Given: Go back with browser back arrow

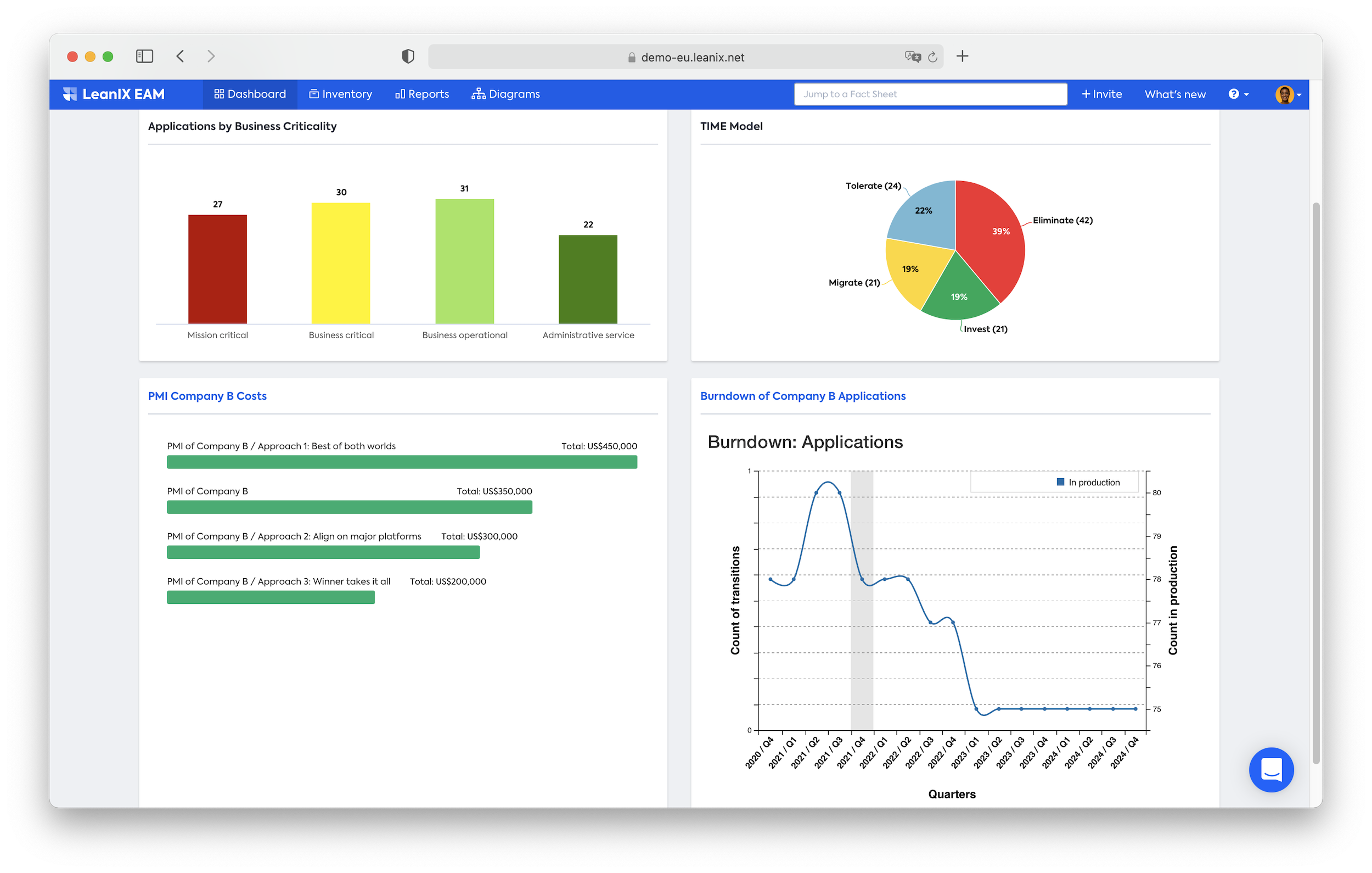Looking at the screenshot, I should click(x=181, y=56).
